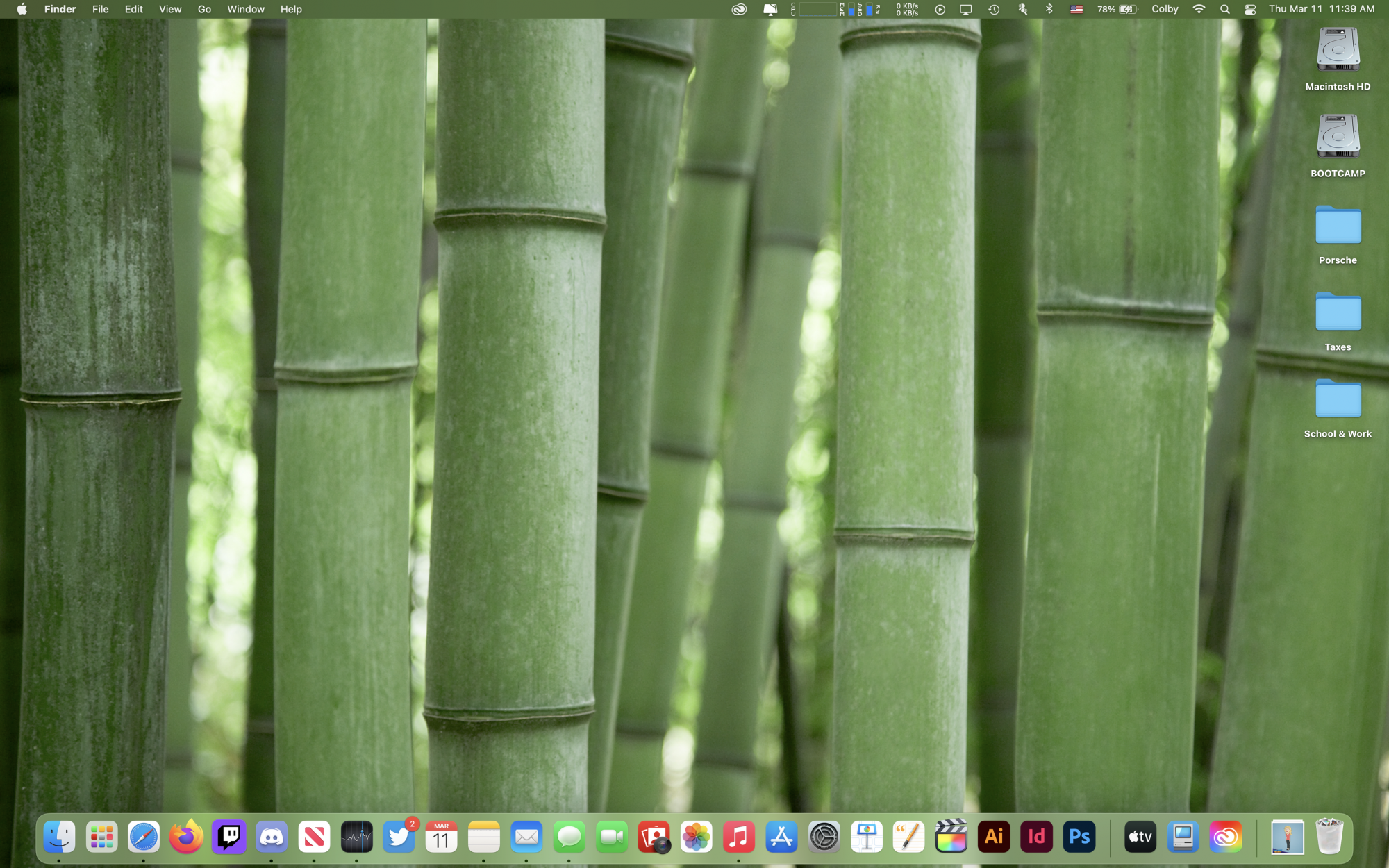The image size is (1389, 868).
Task: Open the View menu
Action: point(169,9)
